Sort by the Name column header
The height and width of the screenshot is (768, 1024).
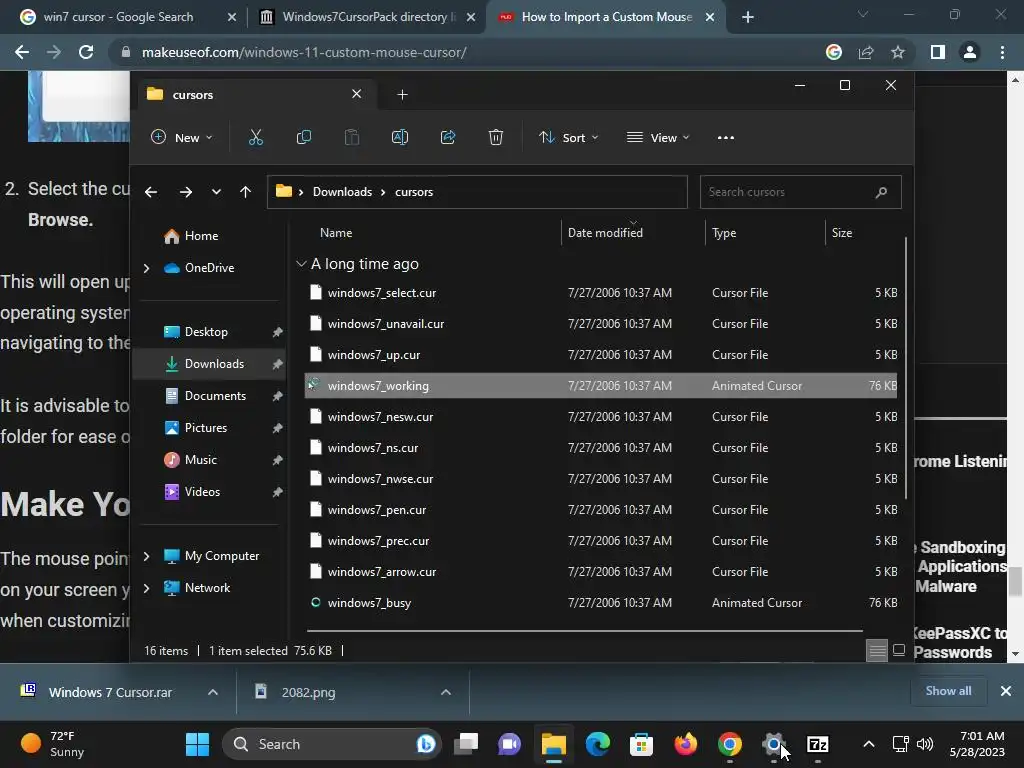tap(336, 232)
